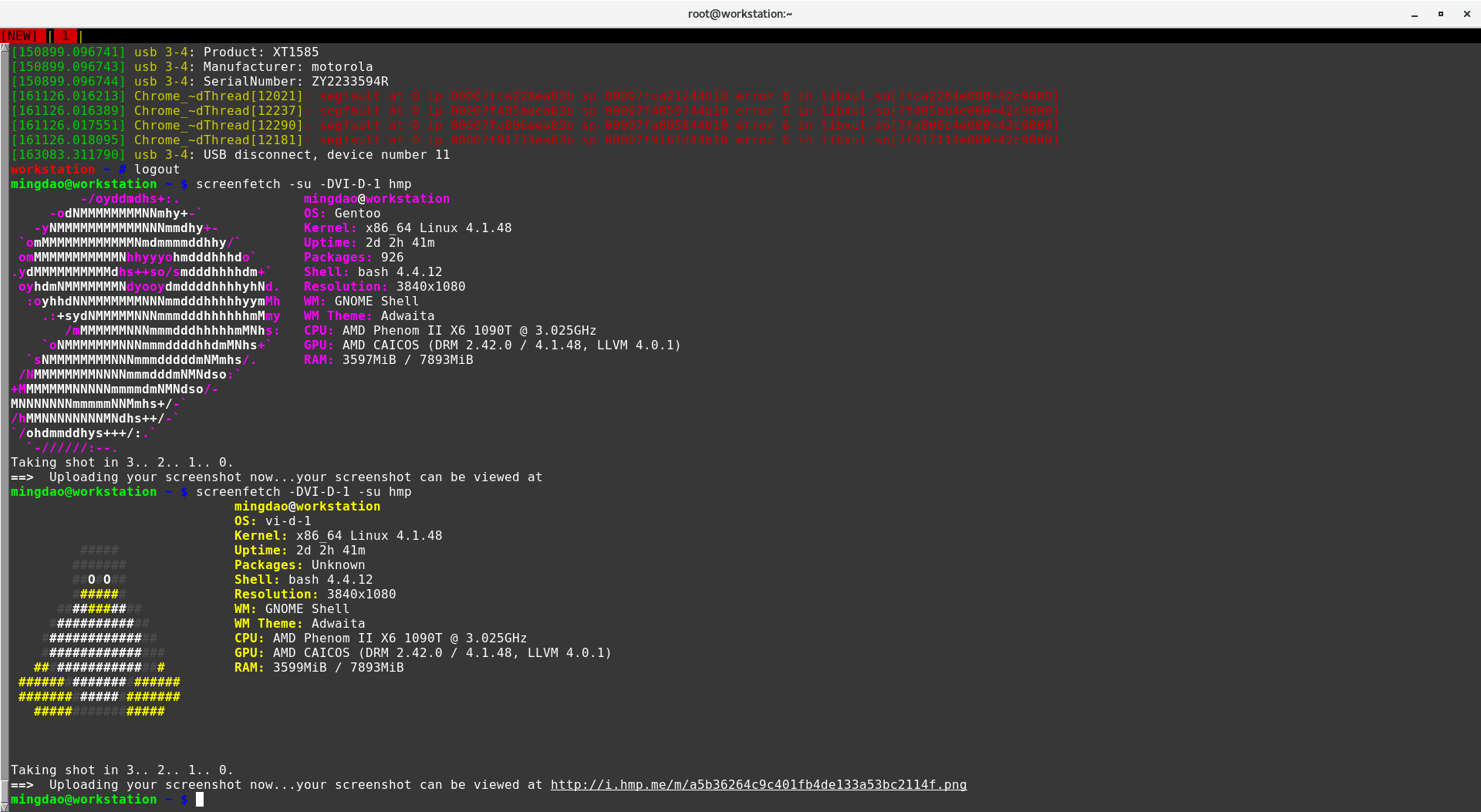Click the Chrome_~dThread[12181] segfault line
Image resolution: width=1481 pixels, height=812 pixels.
click(535, 140)
